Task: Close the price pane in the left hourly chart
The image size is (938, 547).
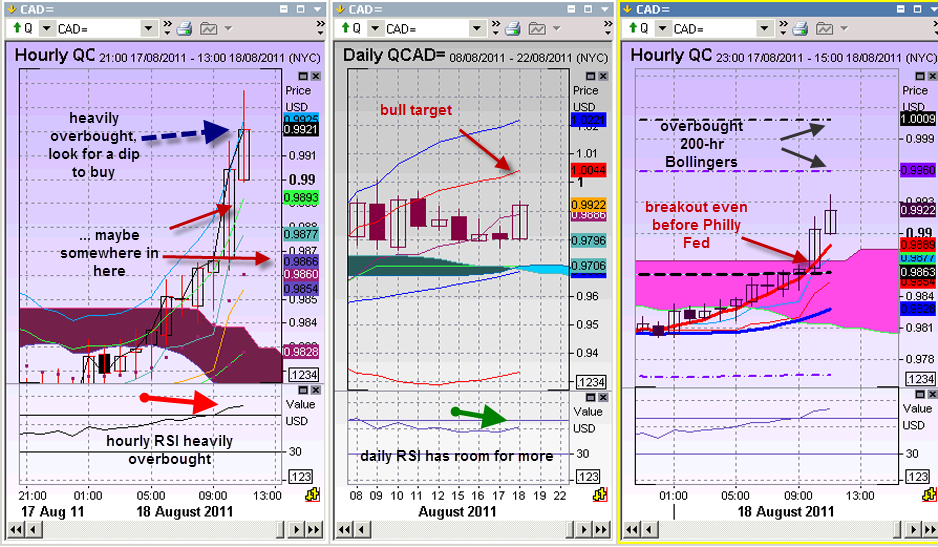Action: 316,76
